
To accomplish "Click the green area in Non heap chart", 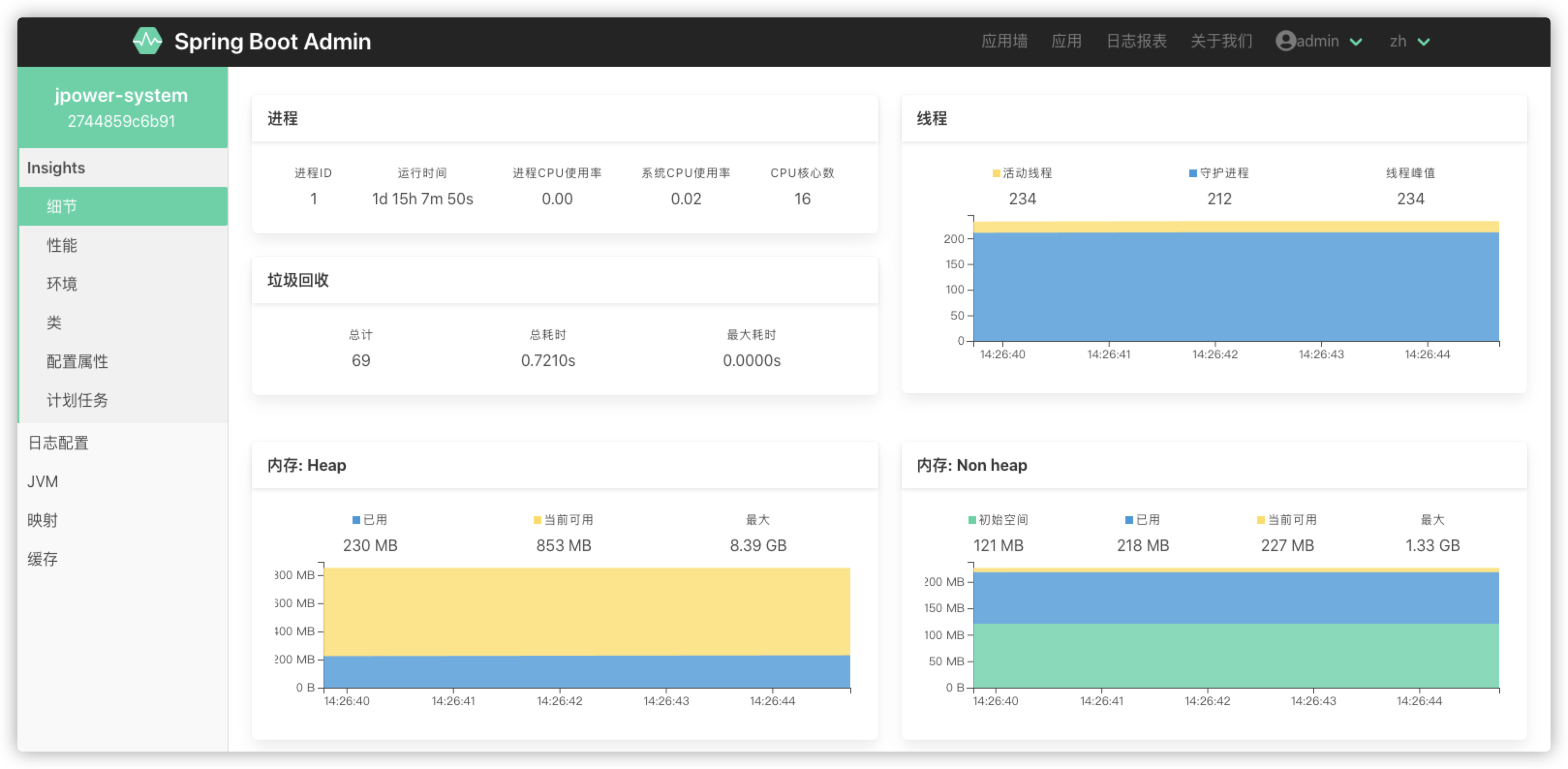I will 1236,655.
